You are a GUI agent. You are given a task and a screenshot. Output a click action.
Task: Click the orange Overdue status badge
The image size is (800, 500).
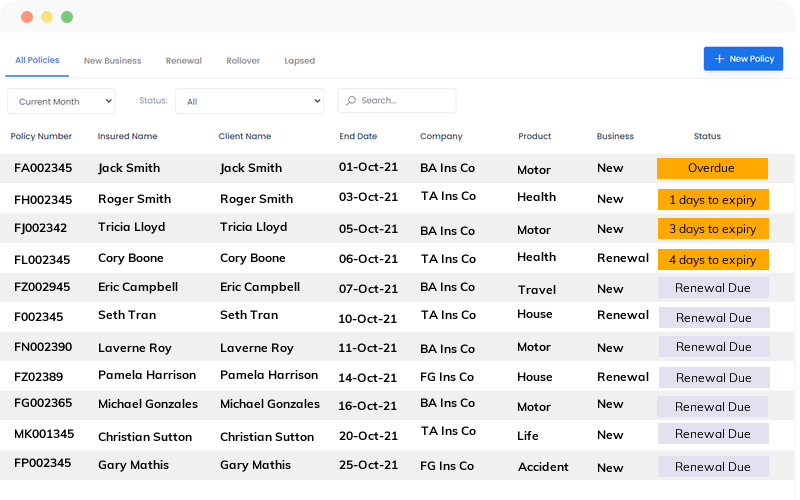pyautogui.click(x=712, y=168)
